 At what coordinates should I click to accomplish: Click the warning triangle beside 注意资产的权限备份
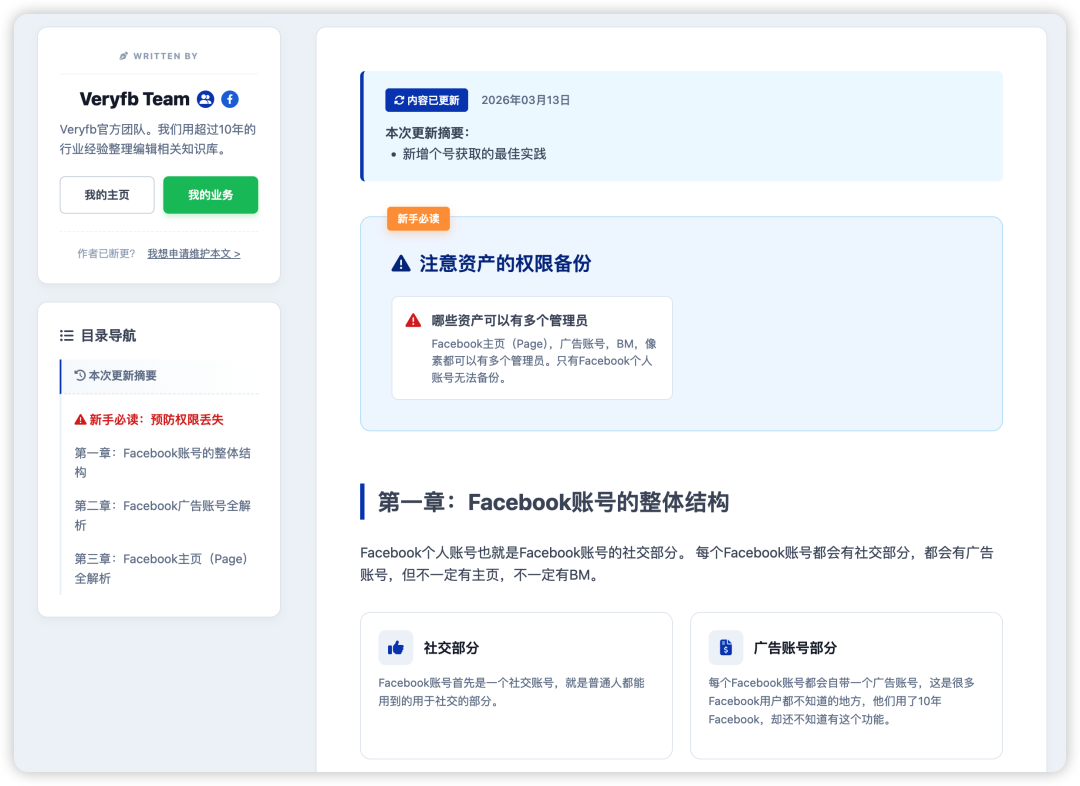pos(400,264)
